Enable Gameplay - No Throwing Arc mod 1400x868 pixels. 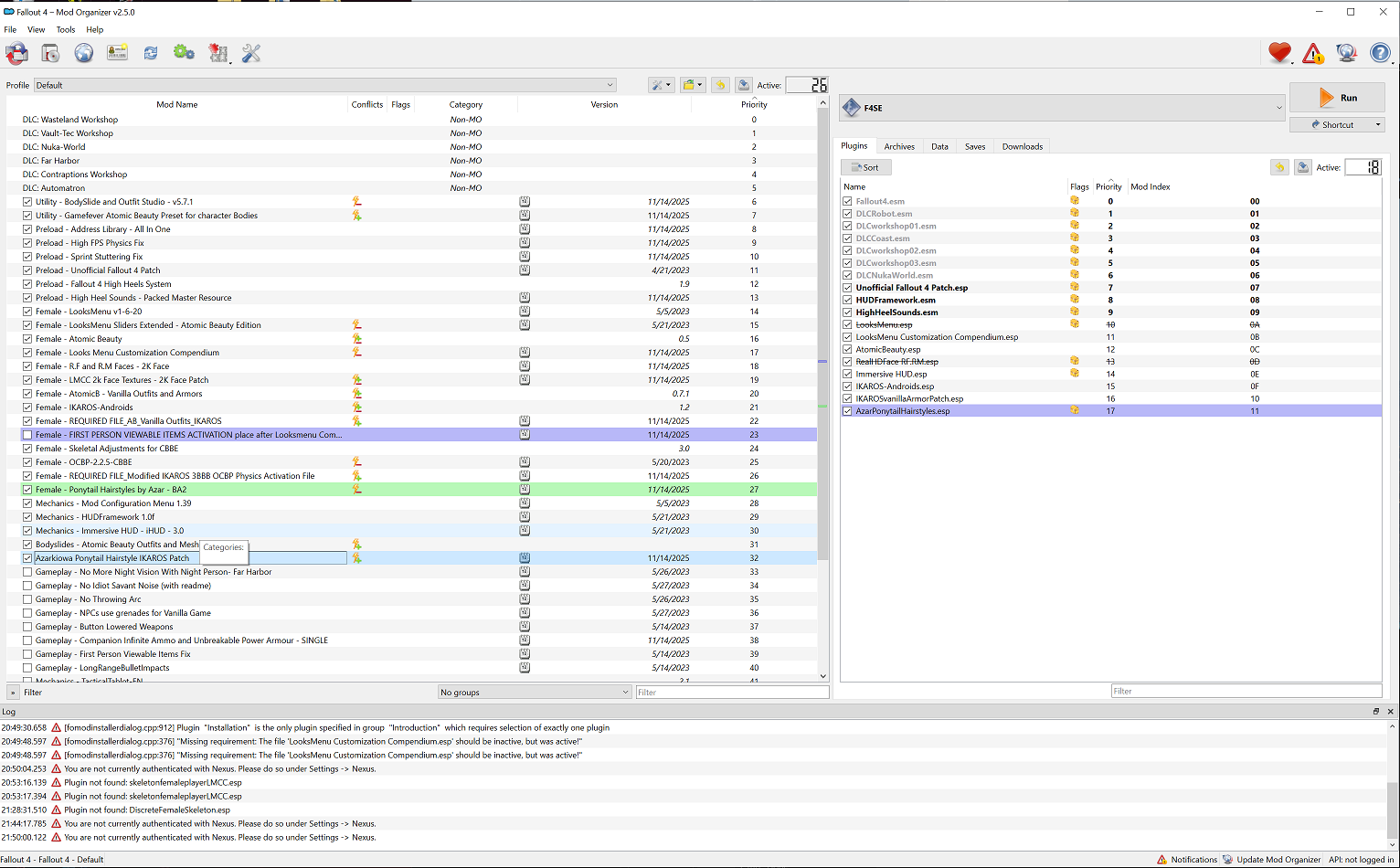(x=27, y=599)
